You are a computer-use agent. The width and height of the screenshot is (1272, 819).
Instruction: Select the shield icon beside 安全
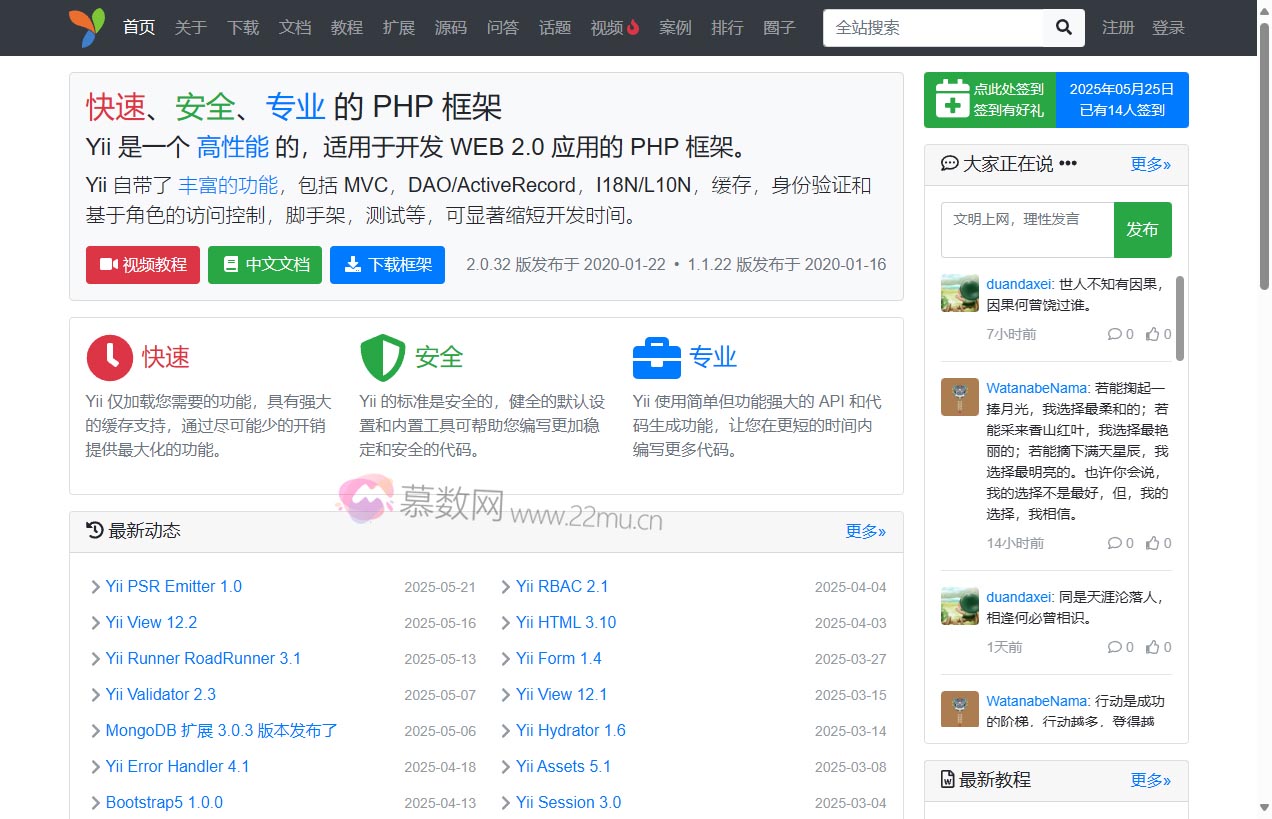click(x=381, y=357)
